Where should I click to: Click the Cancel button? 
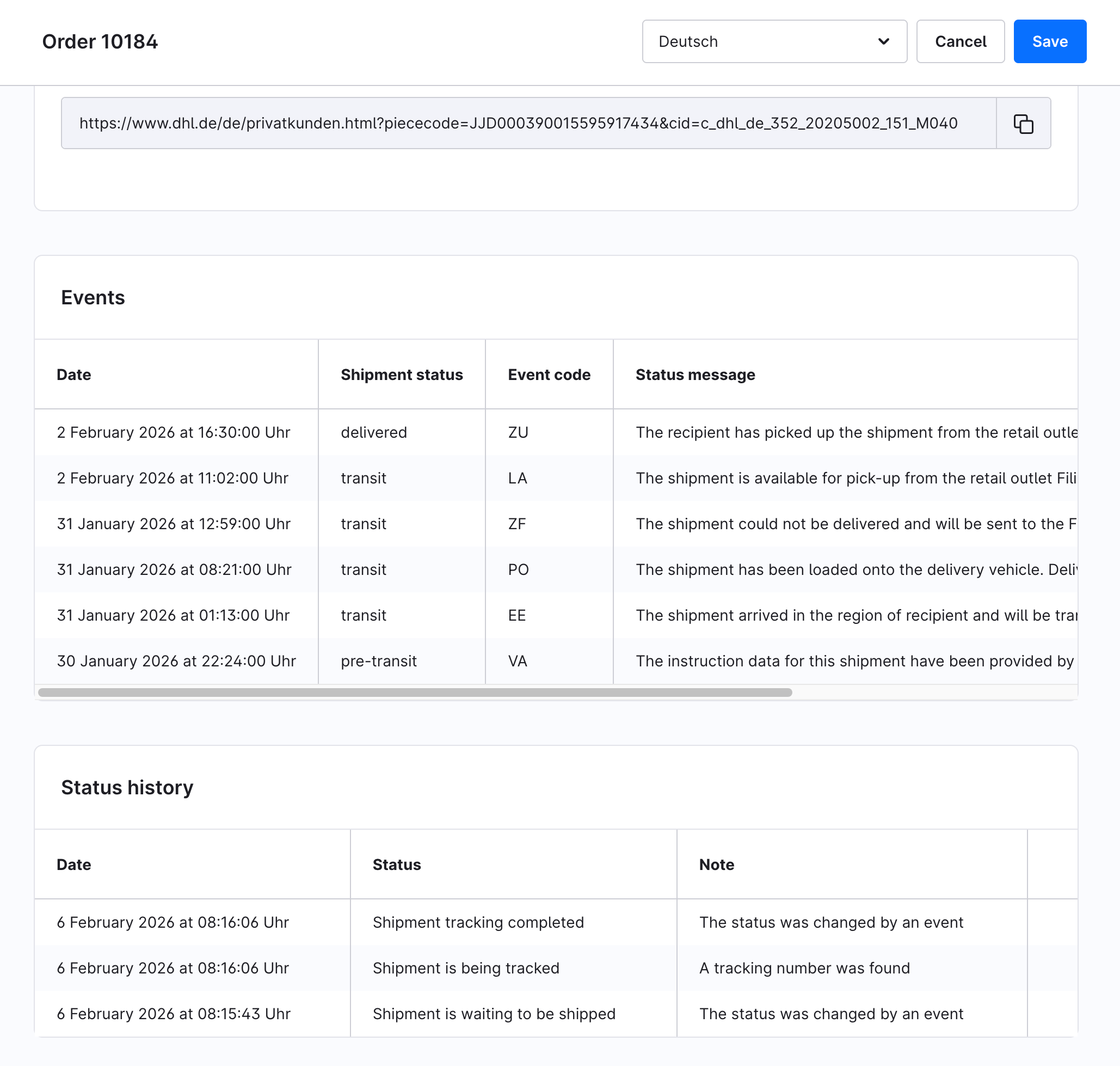[960, 41]
